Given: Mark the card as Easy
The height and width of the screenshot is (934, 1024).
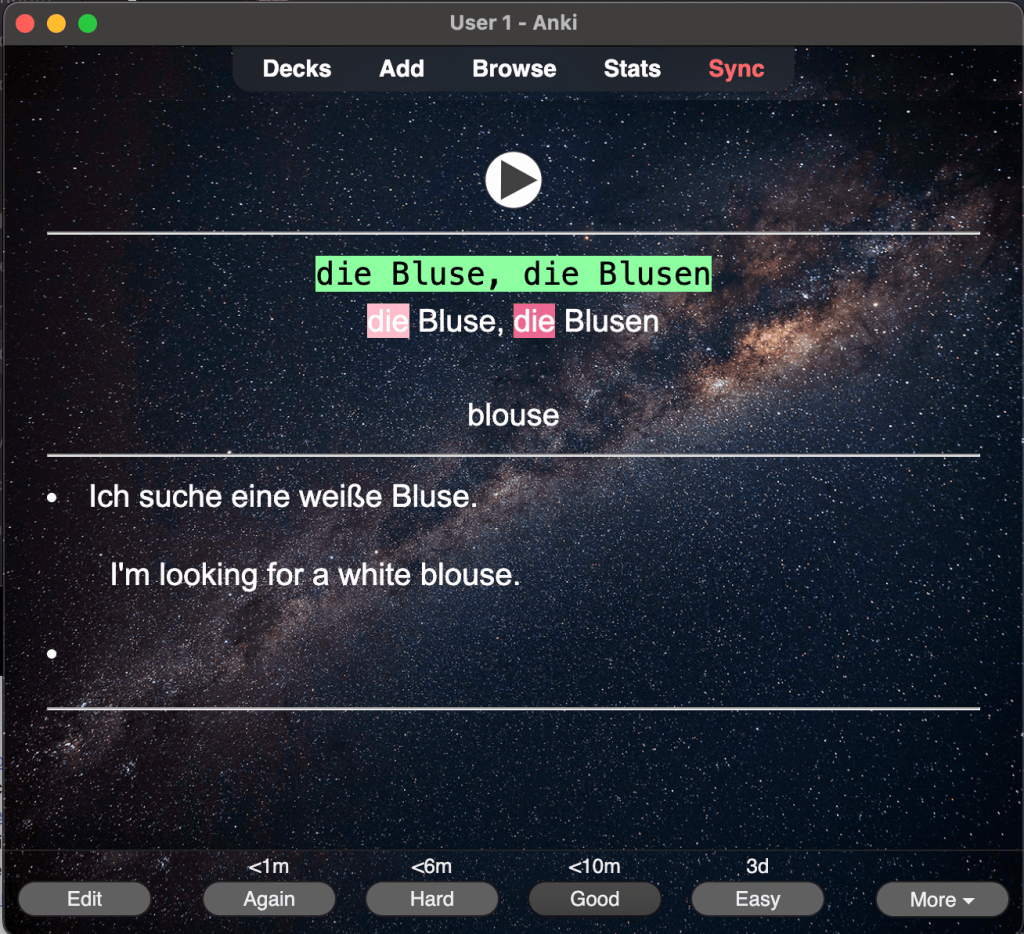Looking at the screenshot, I should tap(757, 899).
